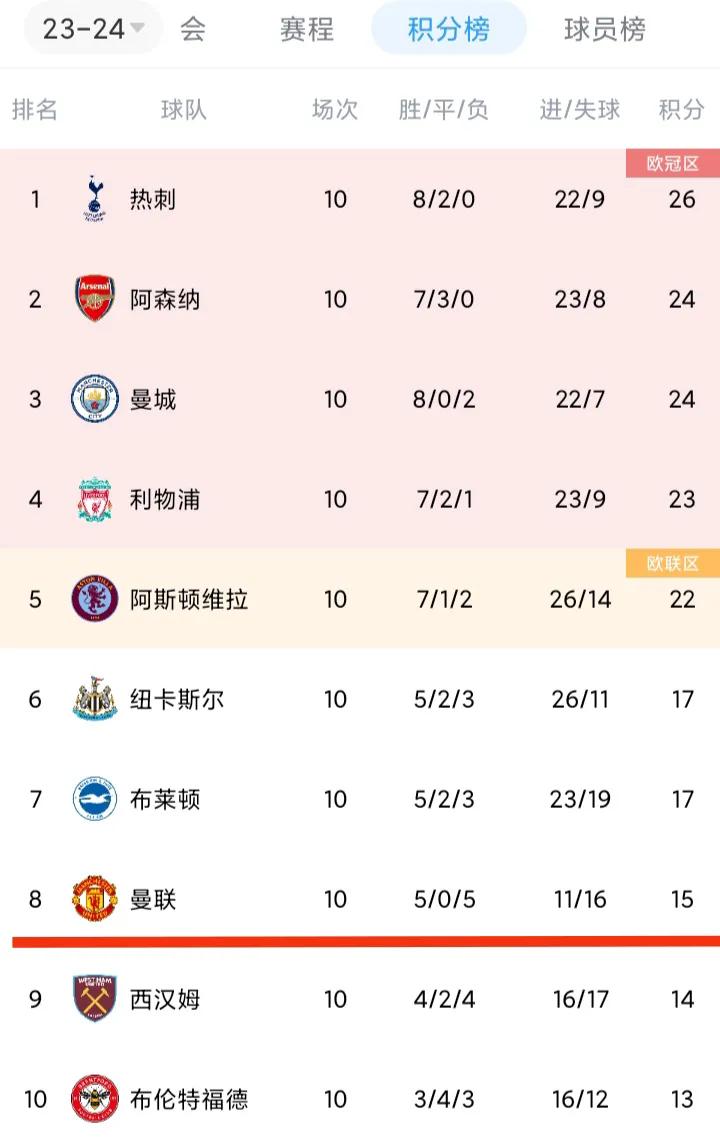Click the Aston Villa crest
The height and width of the screenshot is (1138, 720).
pos(94,599)
